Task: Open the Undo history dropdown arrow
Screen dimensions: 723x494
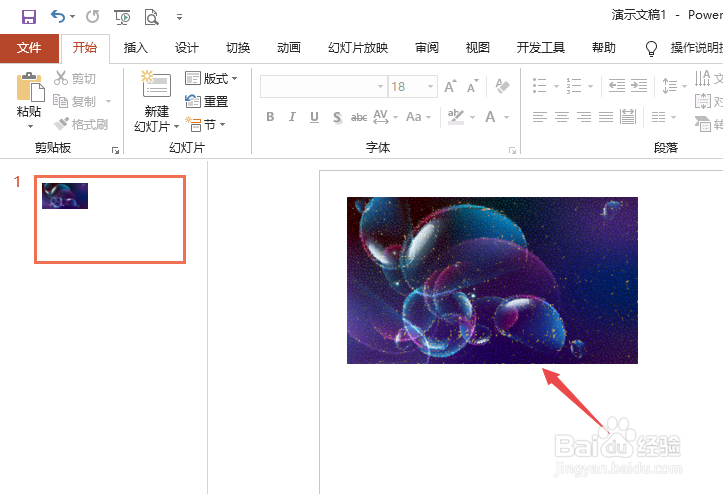Action: (x=72, y=17)
